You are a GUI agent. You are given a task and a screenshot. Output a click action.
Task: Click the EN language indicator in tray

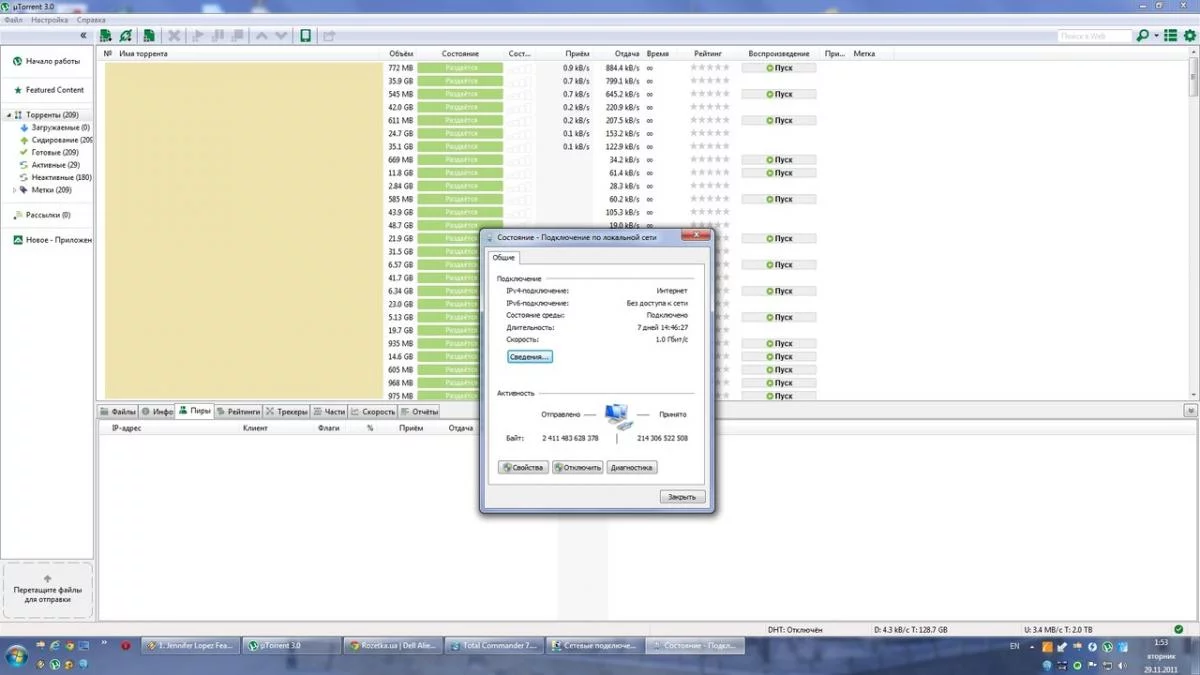click(1015, 647)
